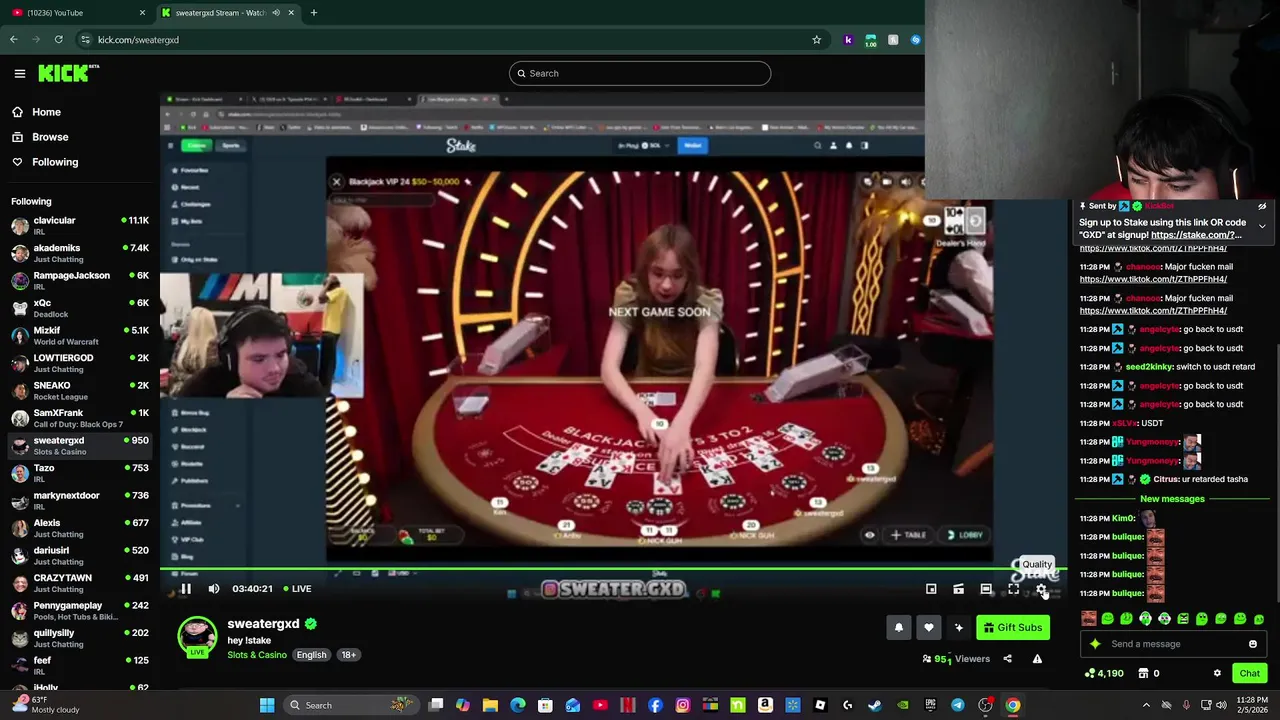The height and width of the screenshot is (720, 1280).
Task: Open Tazo channel in sidebar
Action: click(x=80, y=474)
